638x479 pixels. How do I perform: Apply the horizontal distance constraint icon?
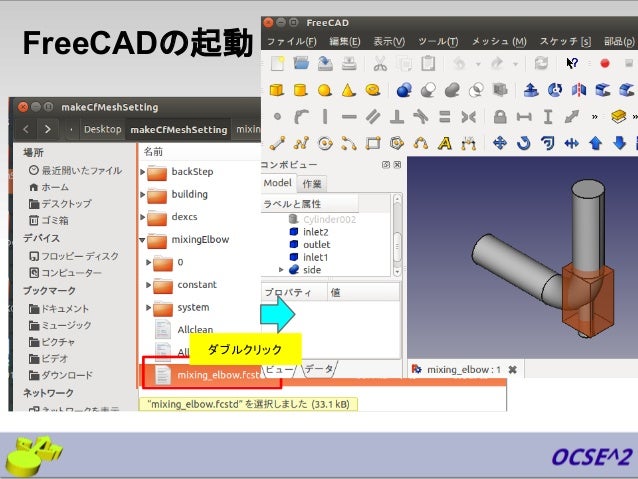click(x=524, y=117)
